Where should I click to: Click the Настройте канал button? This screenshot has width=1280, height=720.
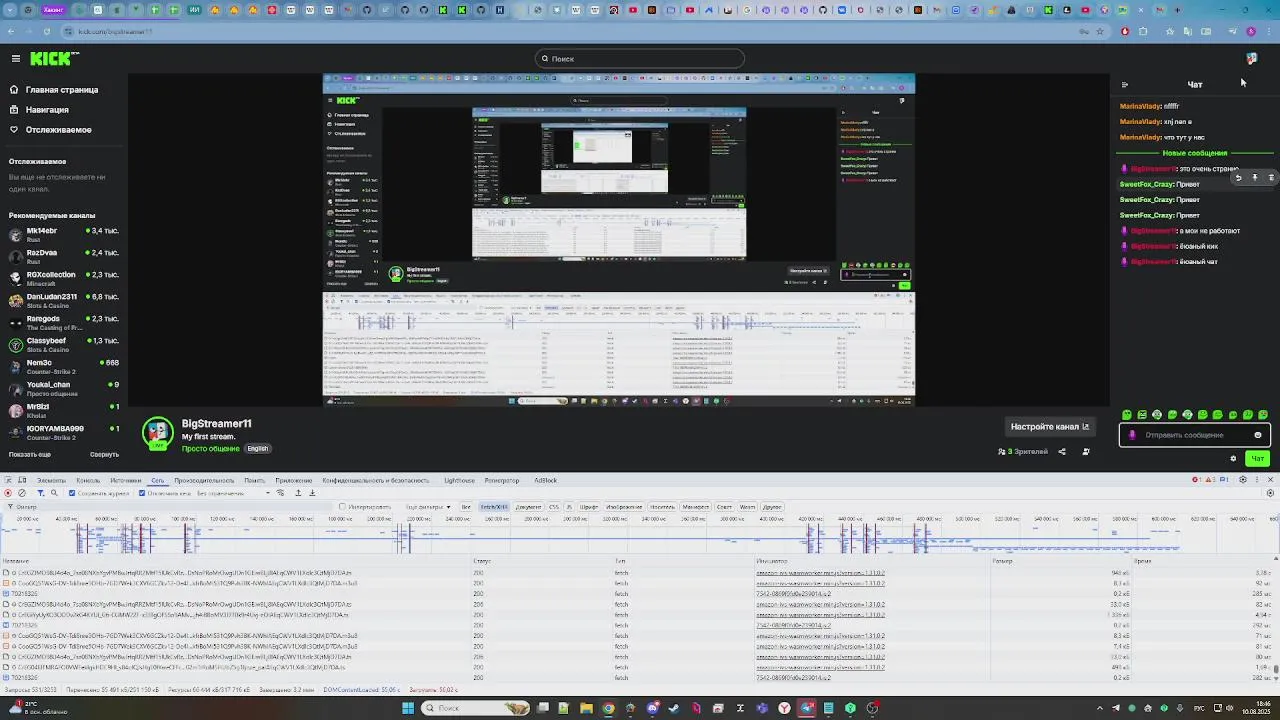[1050, 427]
